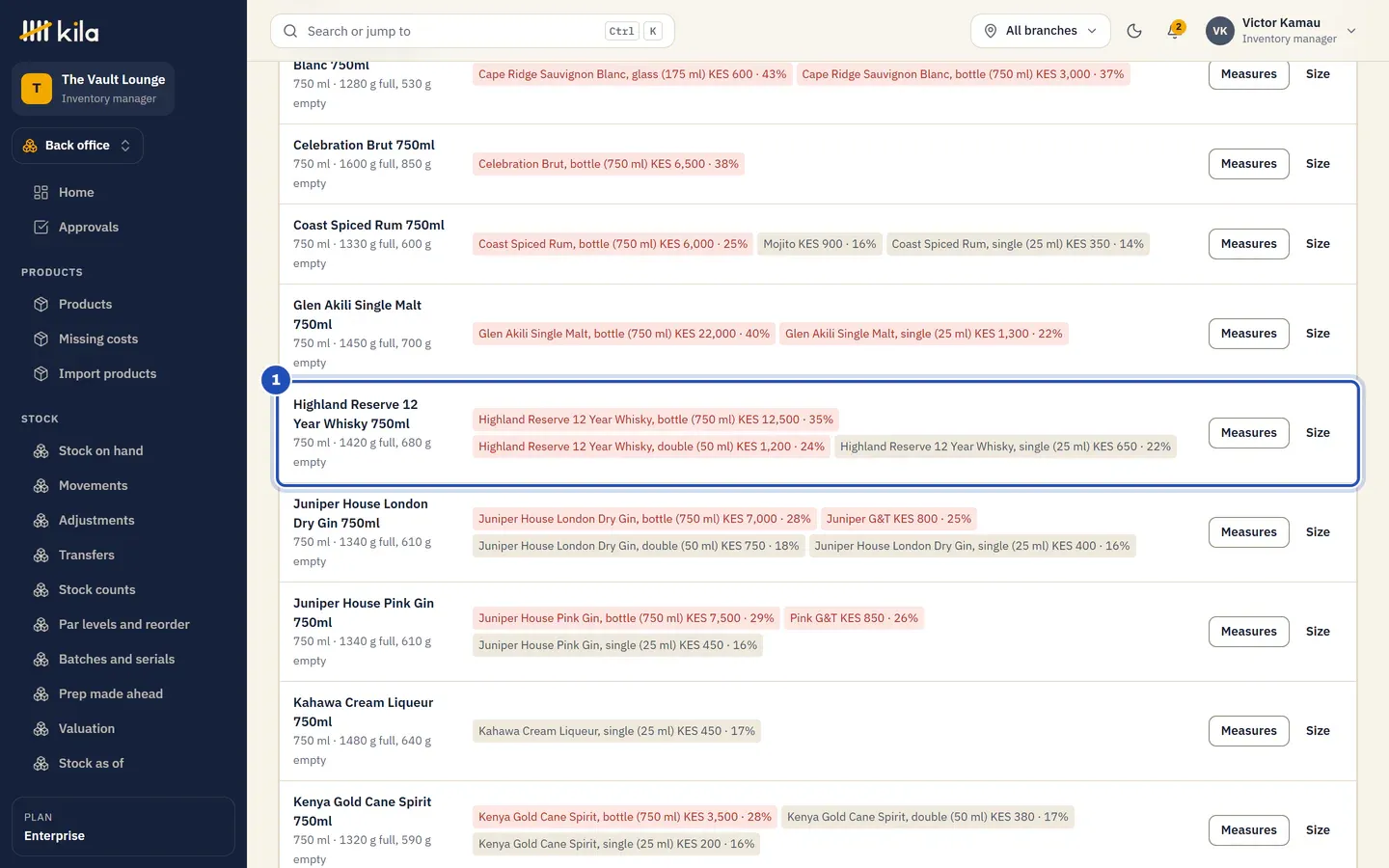Click Kahawa Cream Liqueur single KES 450 tag
Viewport: 1389px width, 868px height.
tap(616, 731)
